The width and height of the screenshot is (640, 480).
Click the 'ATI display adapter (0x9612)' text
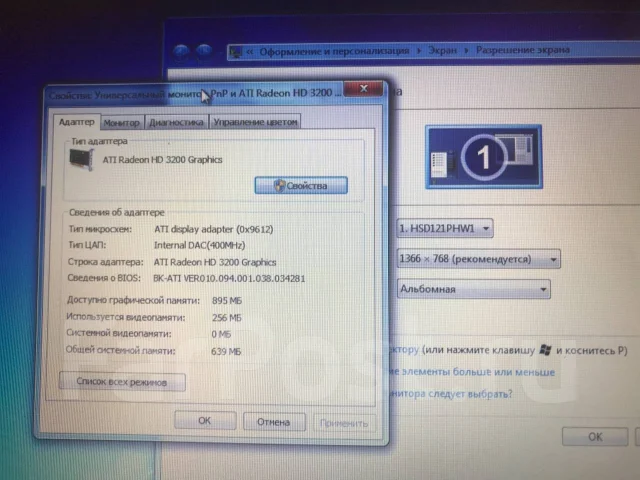coord(213,229)
